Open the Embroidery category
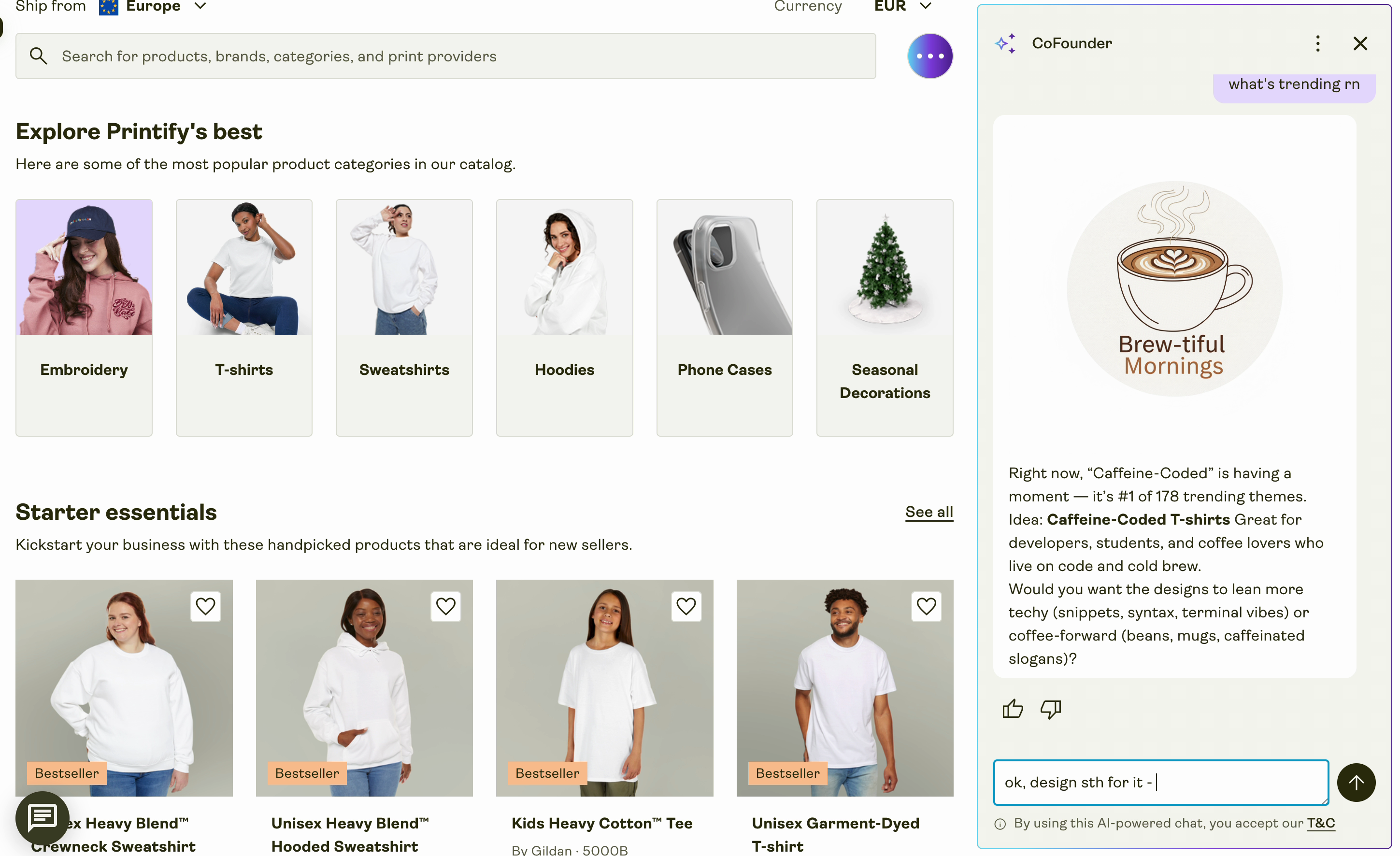The height and width of the screenshot is (856, 1400). click(84, 317)
